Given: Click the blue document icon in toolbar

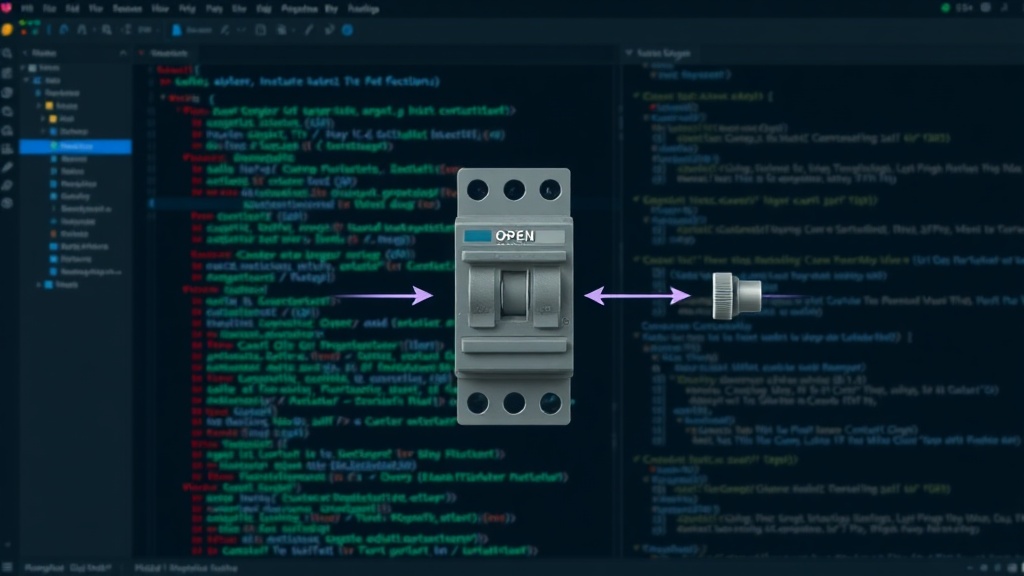Looking at the screenshot, I should tap(176, 30).
